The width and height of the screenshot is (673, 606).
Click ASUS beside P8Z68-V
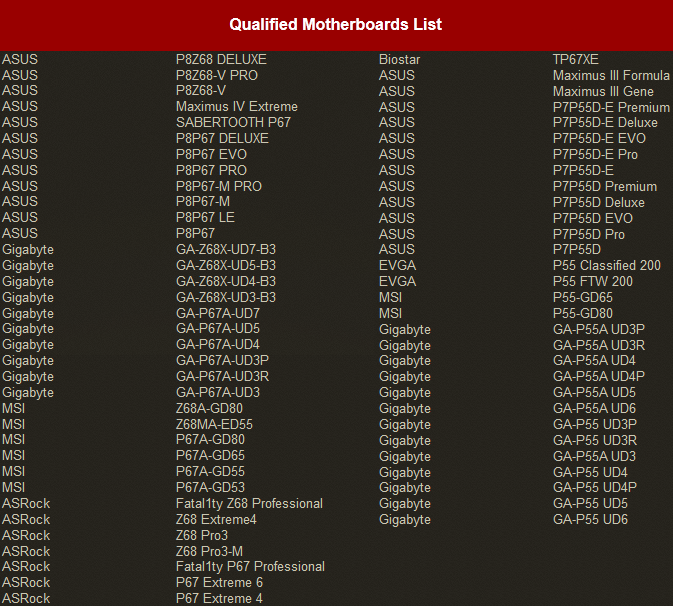tap(20, 90)
